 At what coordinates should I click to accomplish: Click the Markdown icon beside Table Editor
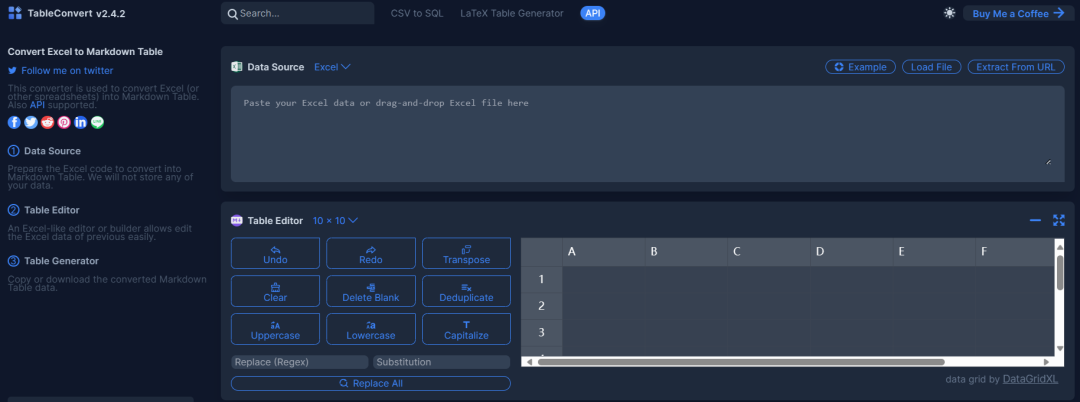point(237,220)
